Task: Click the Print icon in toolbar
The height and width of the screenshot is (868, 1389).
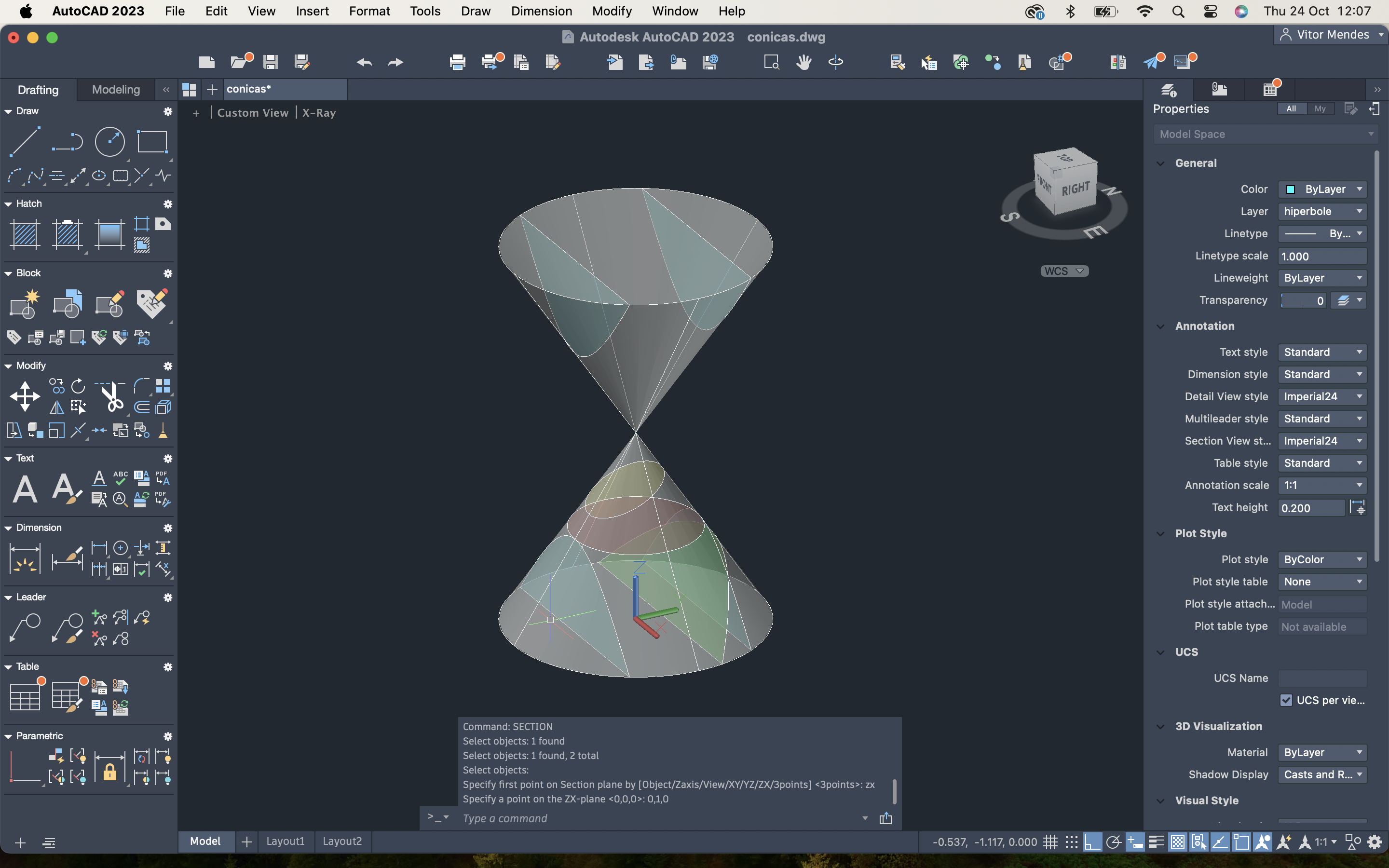Action: click(x=457, y=62)
